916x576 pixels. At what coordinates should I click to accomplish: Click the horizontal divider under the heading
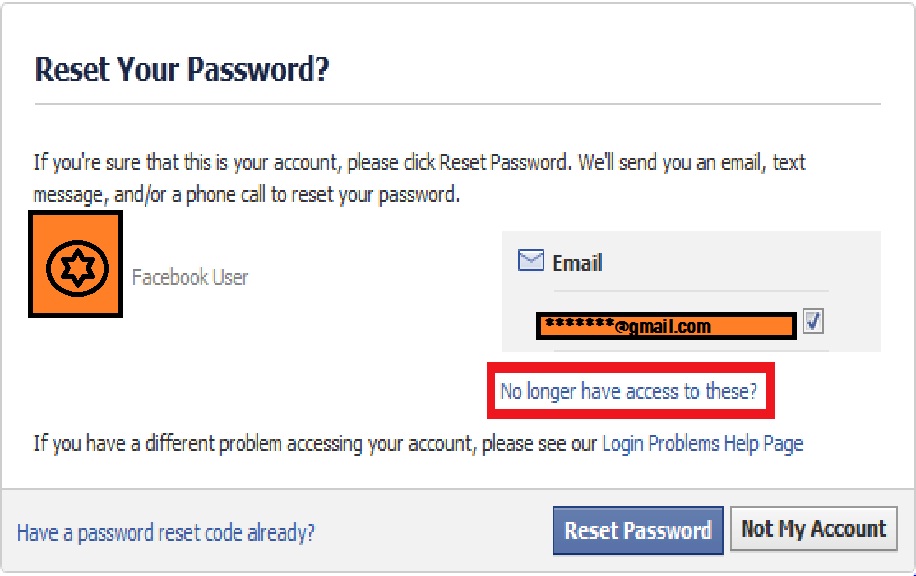[457, 104]
